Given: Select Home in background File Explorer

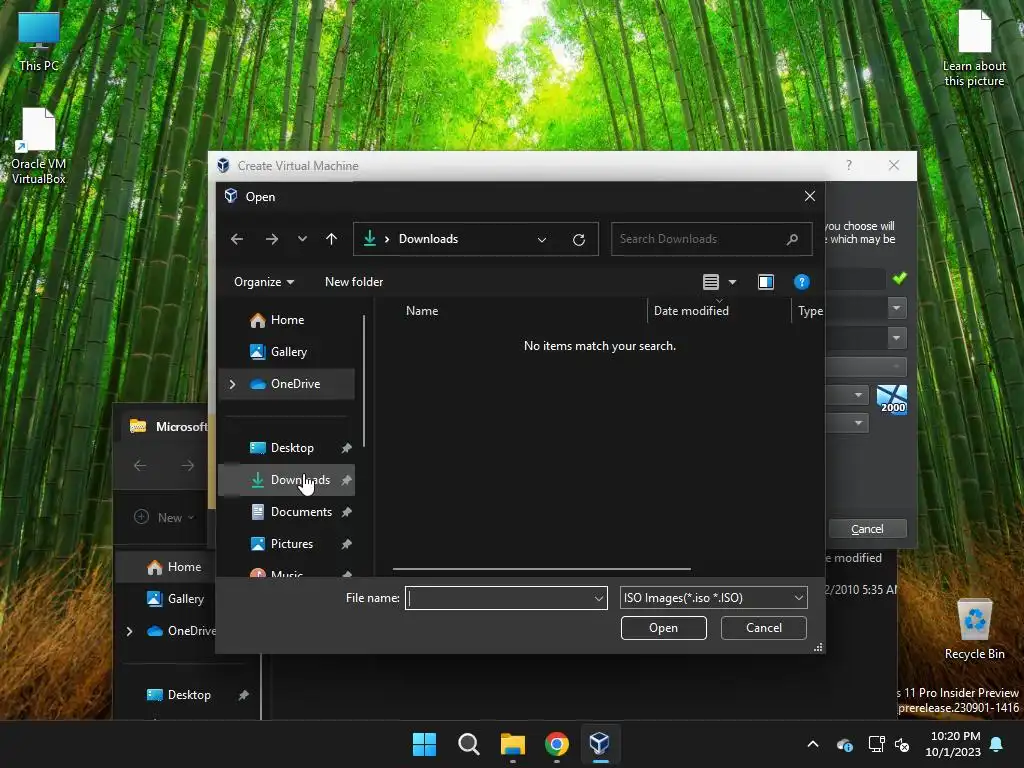Looking at the screenshot, I should point(174,567).
